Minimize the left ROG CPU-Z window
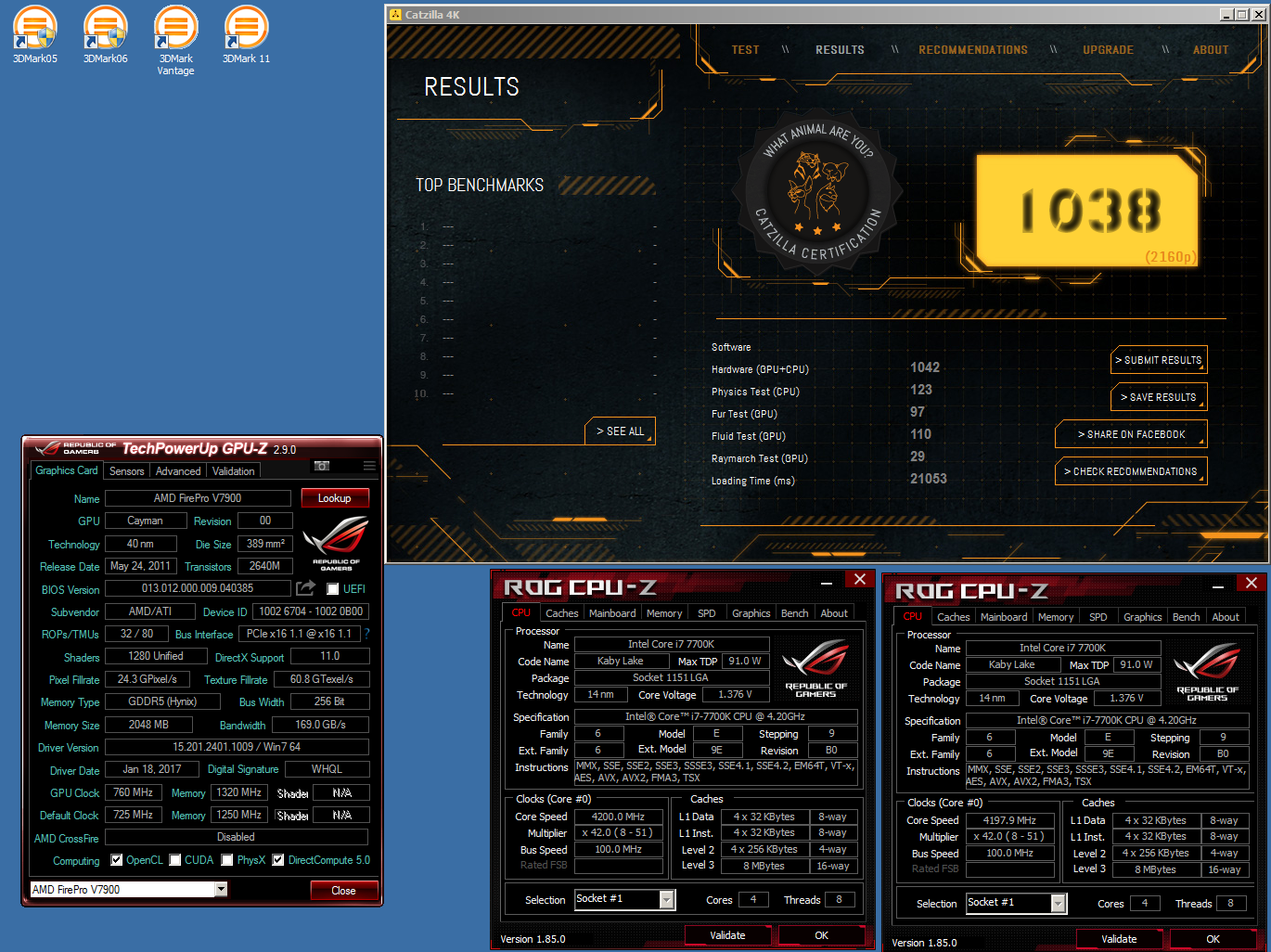The width and height of the screenshot is (1271, 952). [x=826, y=582]
